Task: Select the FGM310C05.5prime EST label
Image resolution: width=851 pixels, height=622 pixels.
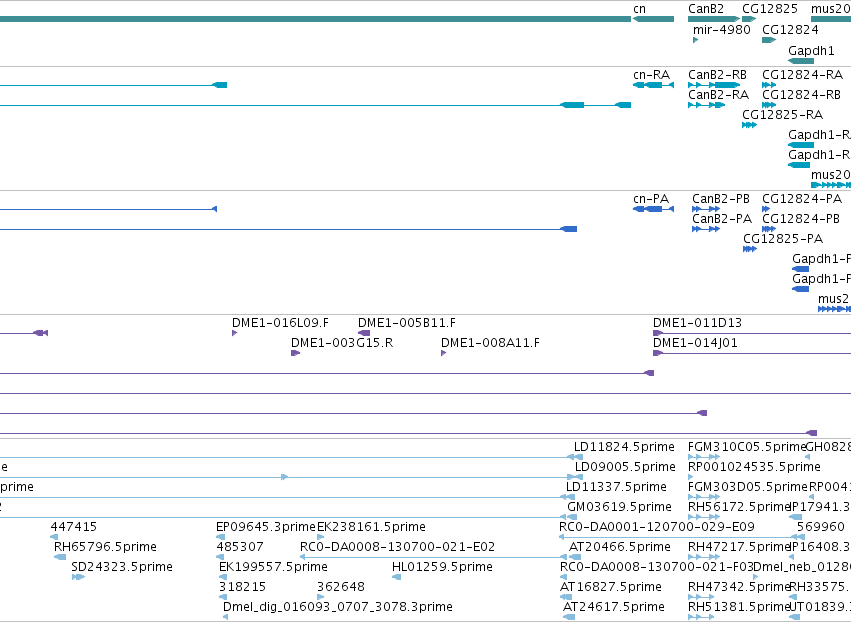Action: click(x=746, y=447)
